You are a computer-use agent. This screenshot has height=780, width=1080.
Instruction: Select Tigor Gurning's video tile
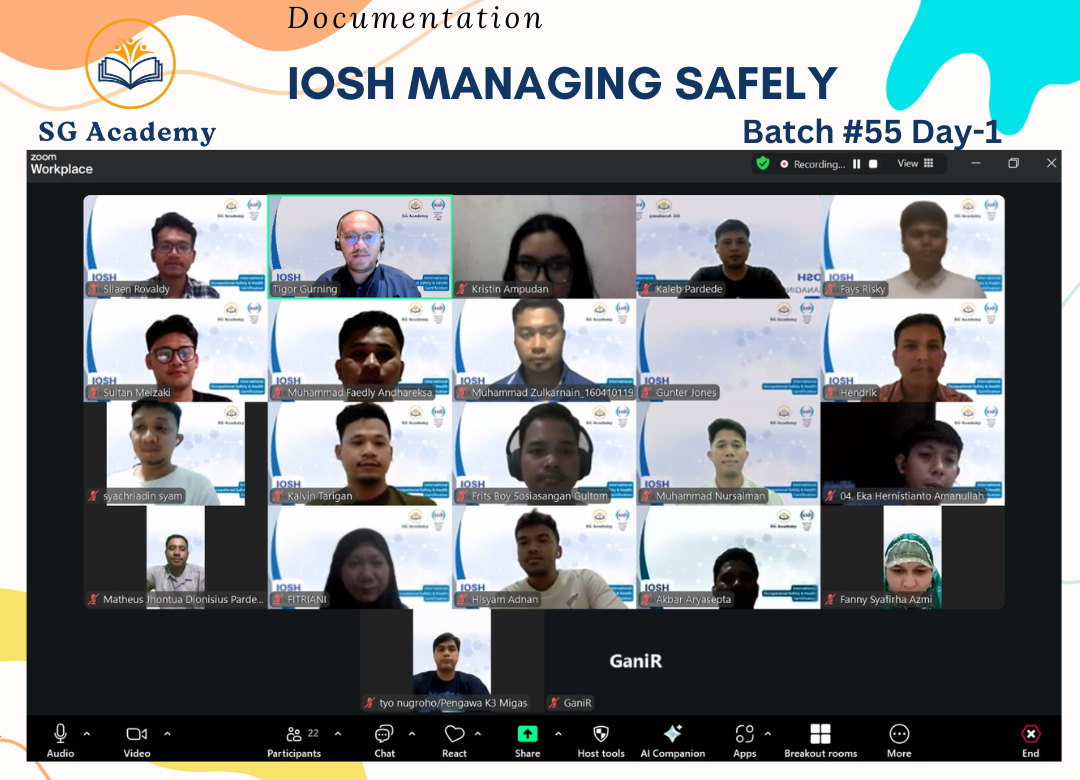360,246
